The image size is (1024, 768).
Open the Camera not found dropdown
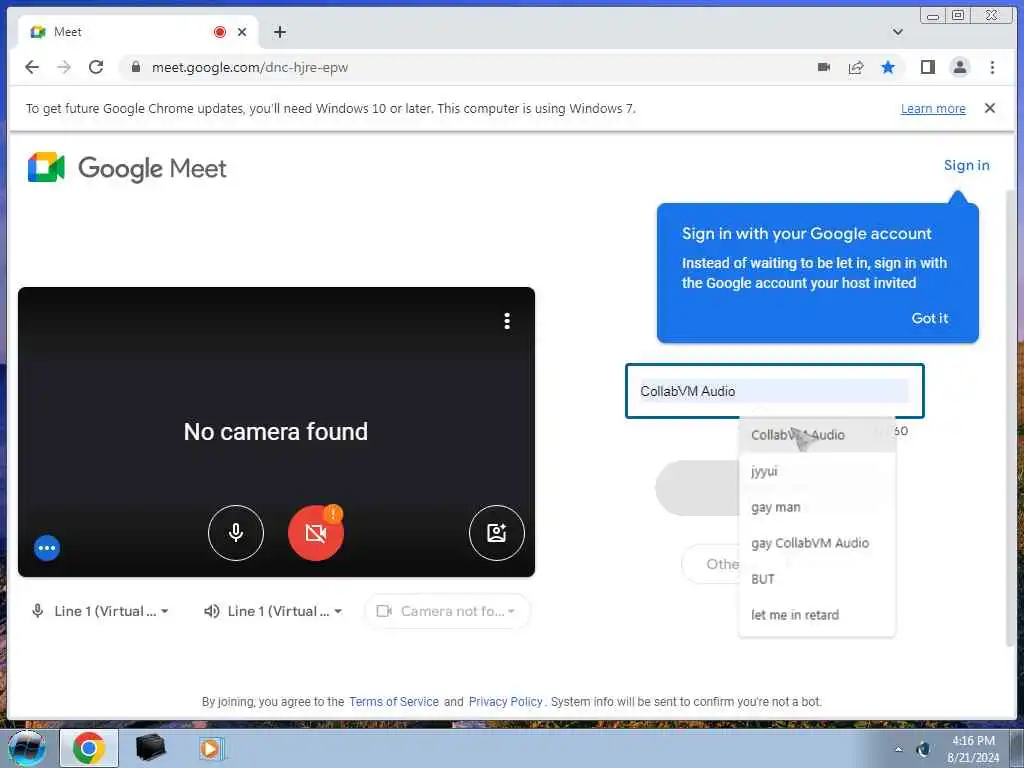pyautogui.click(x=447, y=611)
